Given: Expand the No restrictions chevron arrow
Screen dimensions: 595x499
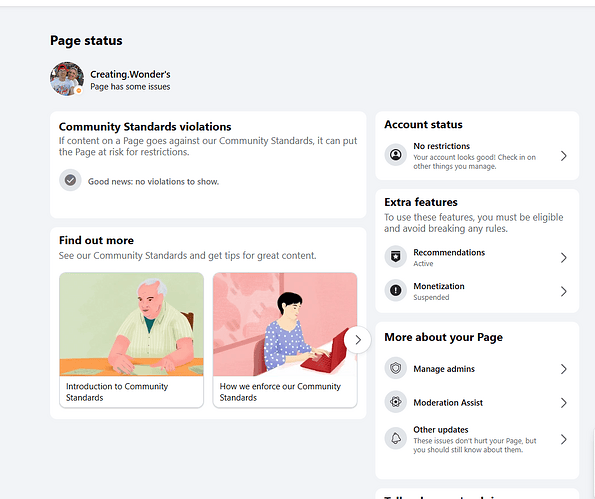Looking at the screenshot, I should coord(564,156).
